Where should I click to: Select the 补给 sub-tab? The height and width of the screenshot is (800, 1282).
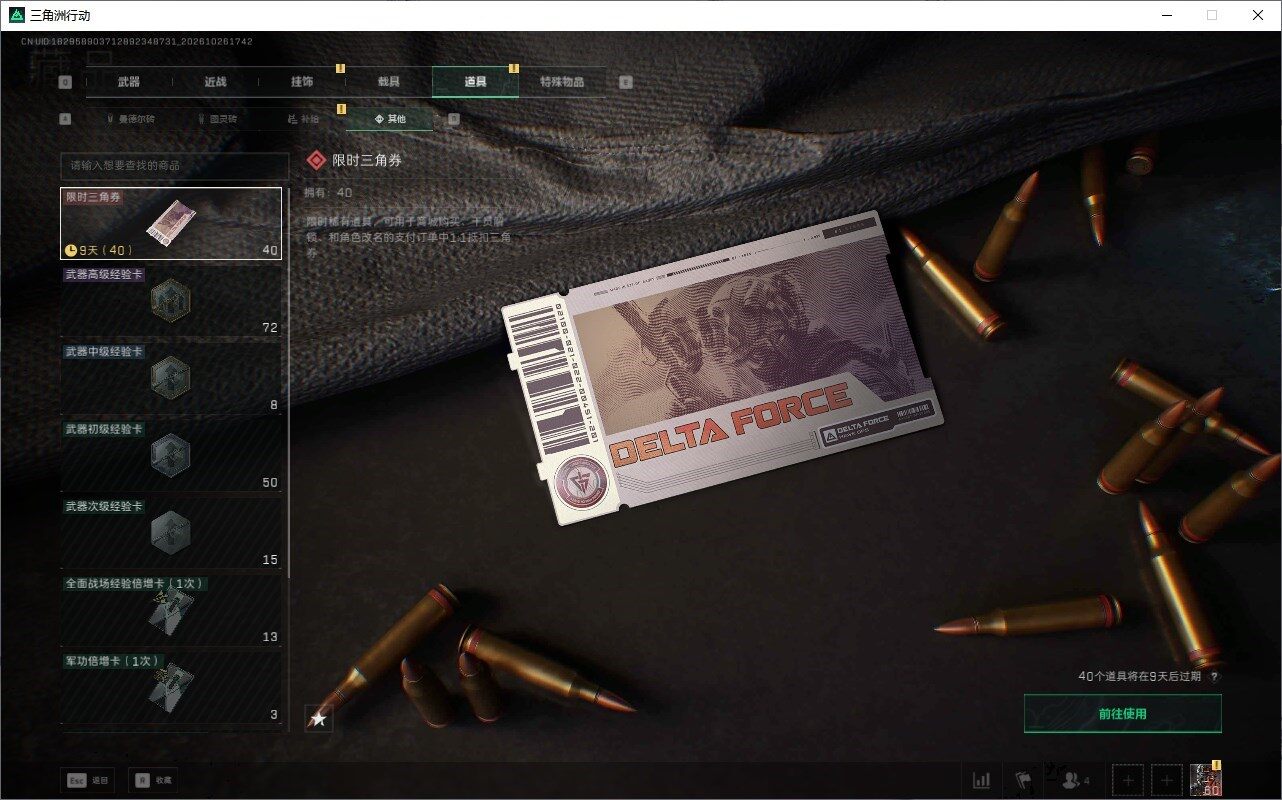[x=303, y=119]
